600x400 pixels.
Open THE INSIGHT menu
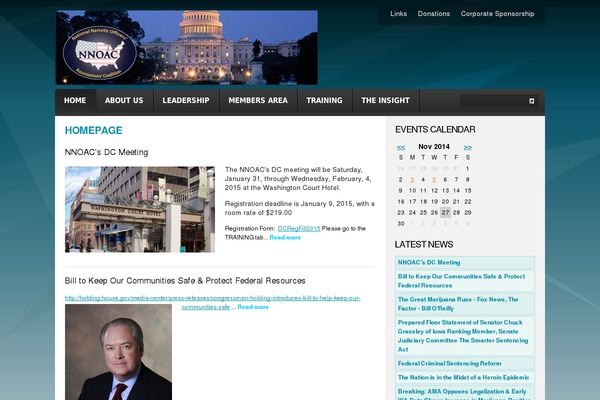pos(385,101)
